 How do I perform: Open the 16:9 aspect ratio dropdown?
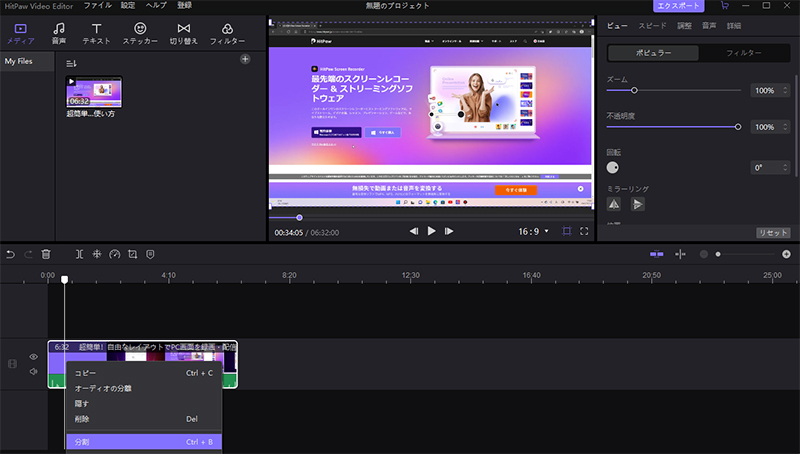[x=531, y=231]
